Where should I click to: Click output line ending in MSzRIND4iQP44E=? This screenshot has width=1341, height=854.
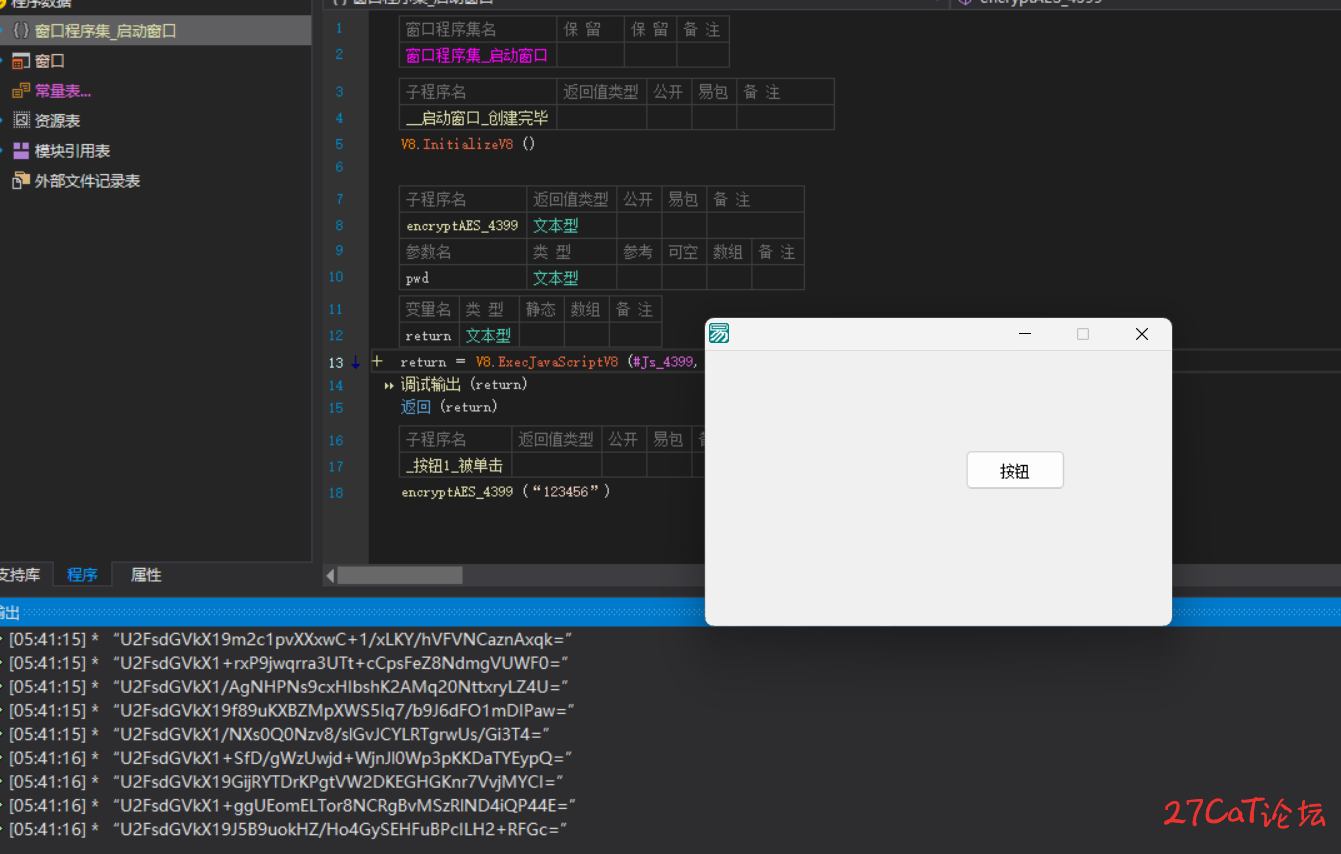click(x=293, y=806)
